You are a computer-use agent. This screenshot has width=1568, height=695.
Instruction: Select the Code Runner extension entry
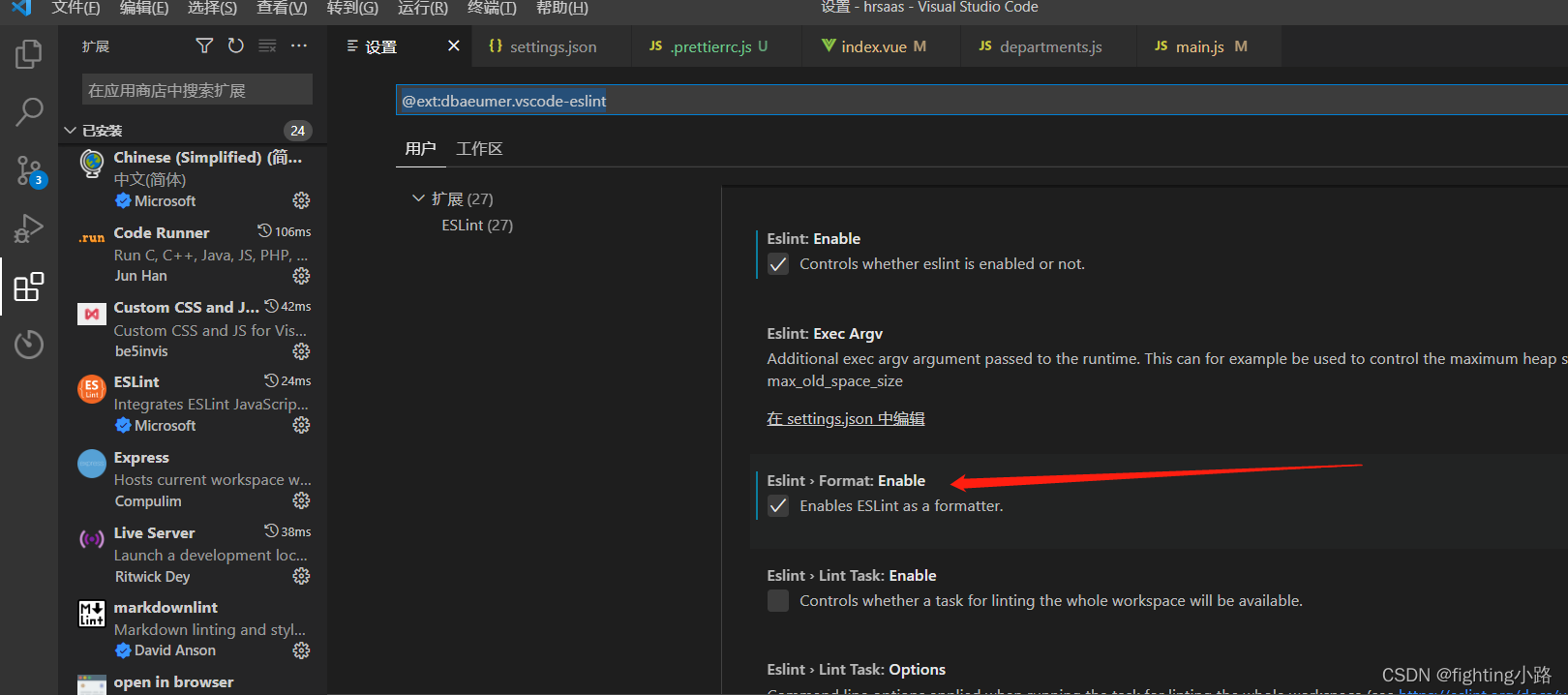pyautogui.click(x=194, y=255)
